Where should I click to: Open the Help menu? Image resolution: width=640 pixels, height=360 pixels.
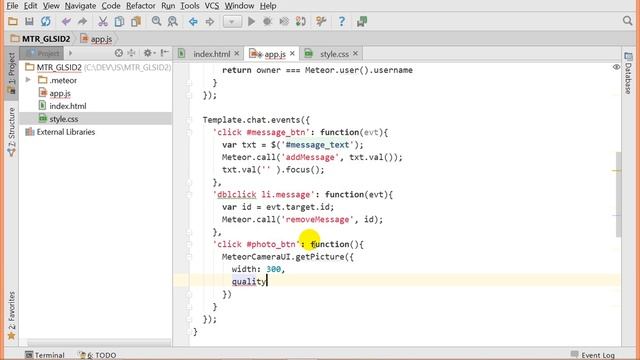click(268, 6)
